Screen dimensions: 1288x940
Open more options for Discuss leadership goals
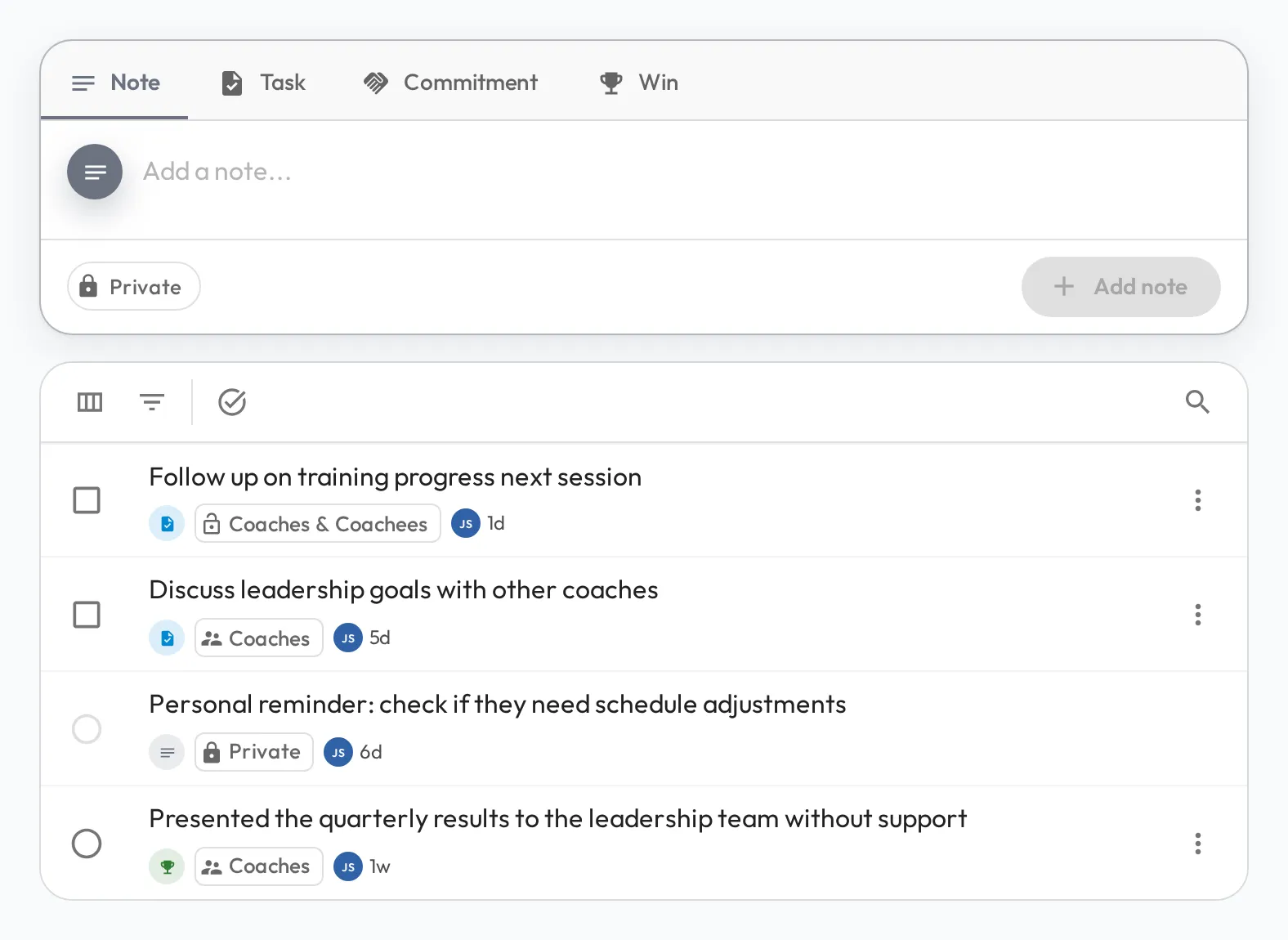point(1198,615)
